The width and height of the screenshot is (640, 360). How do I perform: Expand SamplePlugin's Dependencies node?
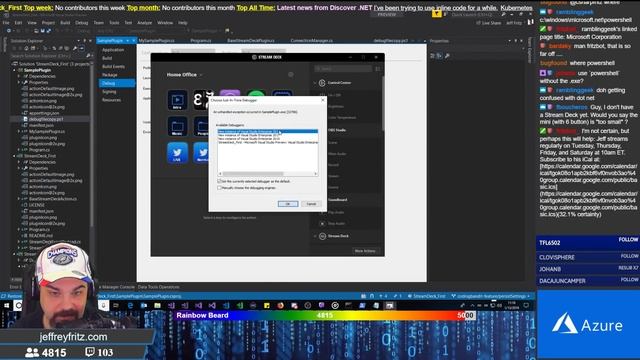[x=18, y=76]
